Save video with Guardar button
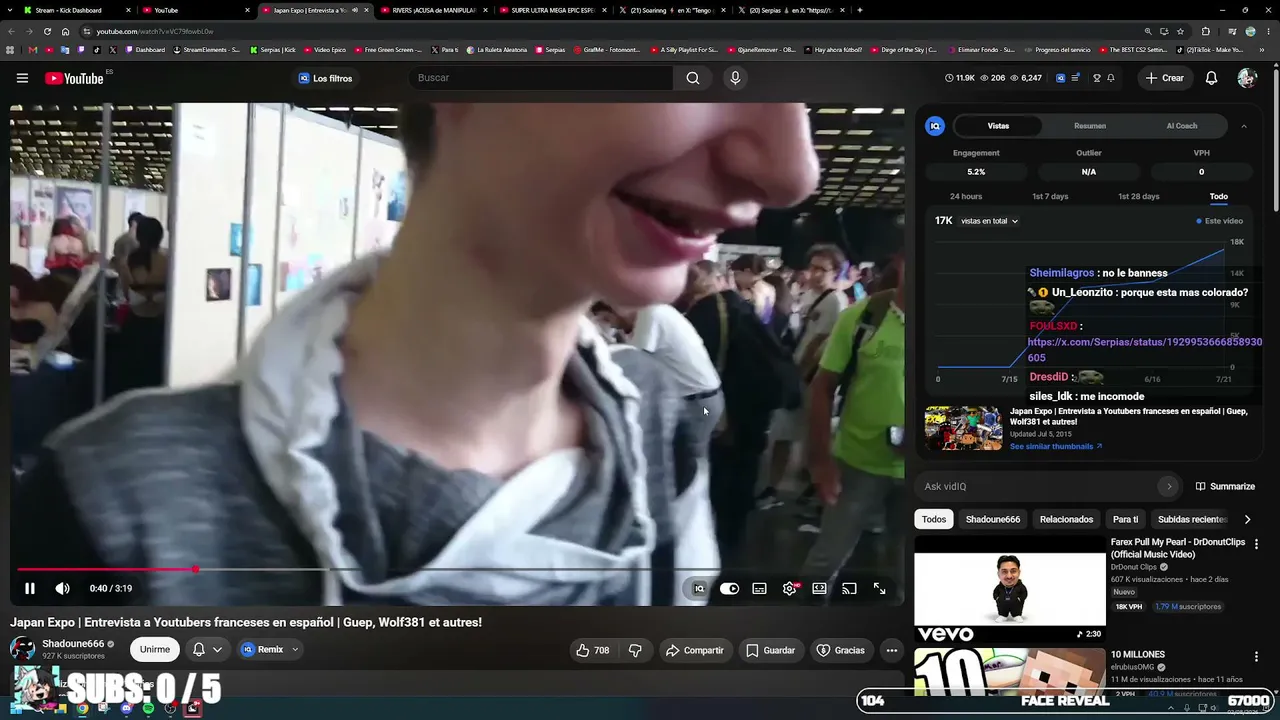This screenshot has height=720, width=1280. click(770, 650)
